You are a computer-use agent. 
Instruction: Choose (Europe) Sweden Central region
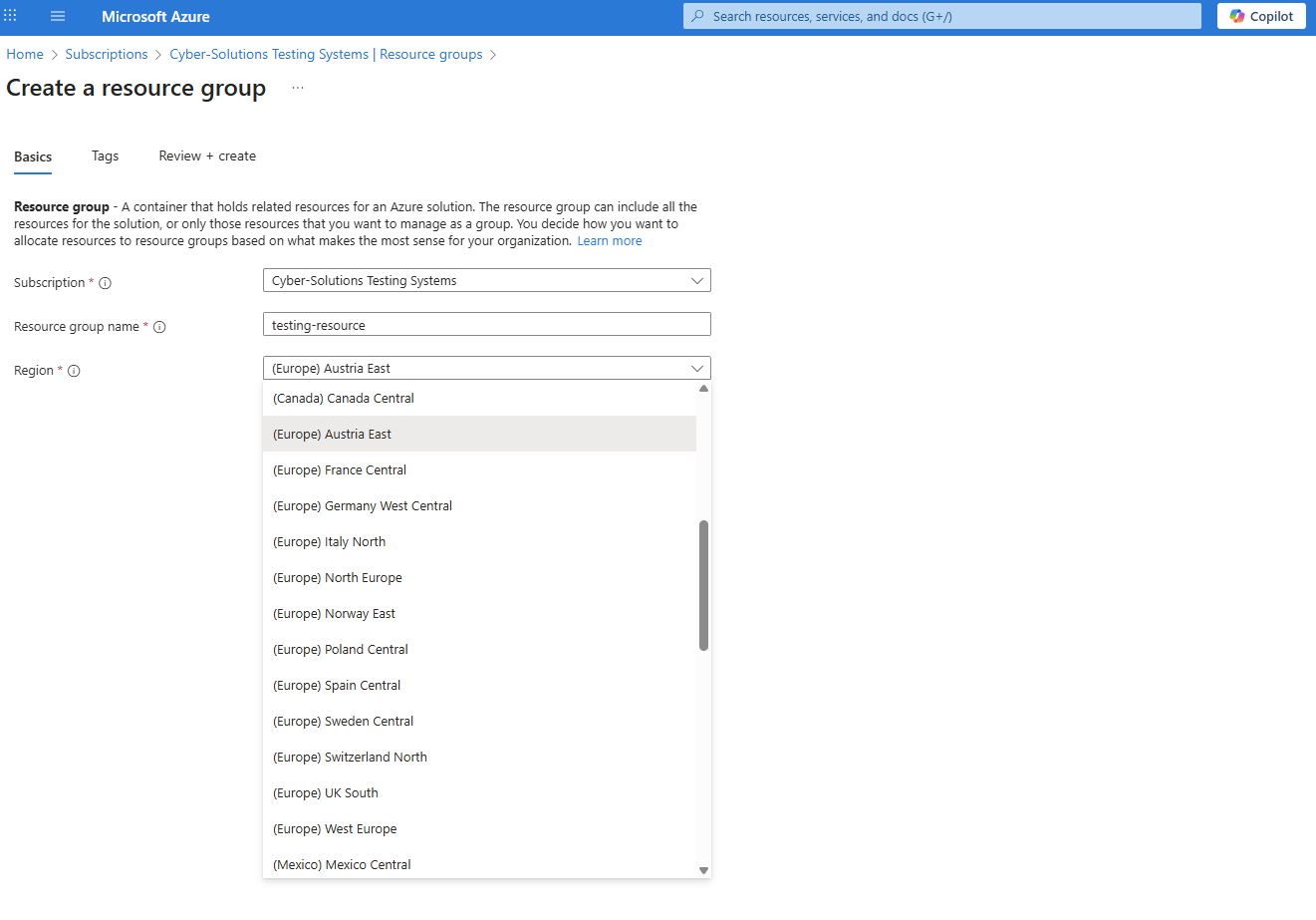479,721
